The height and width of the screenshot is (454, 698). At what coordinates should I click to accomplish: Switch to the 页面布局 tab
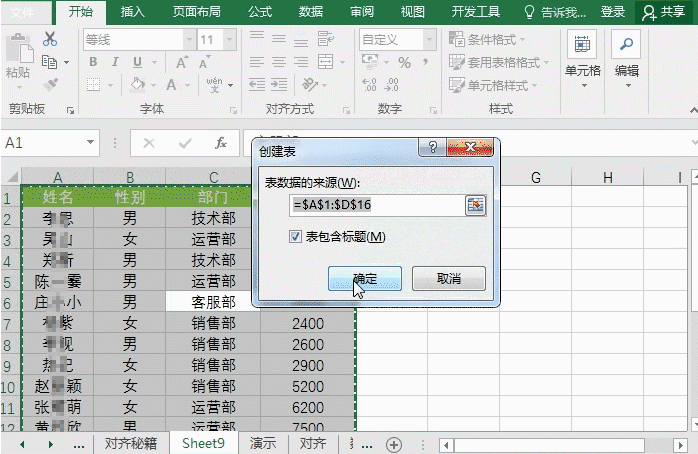[x=196, y=12]
